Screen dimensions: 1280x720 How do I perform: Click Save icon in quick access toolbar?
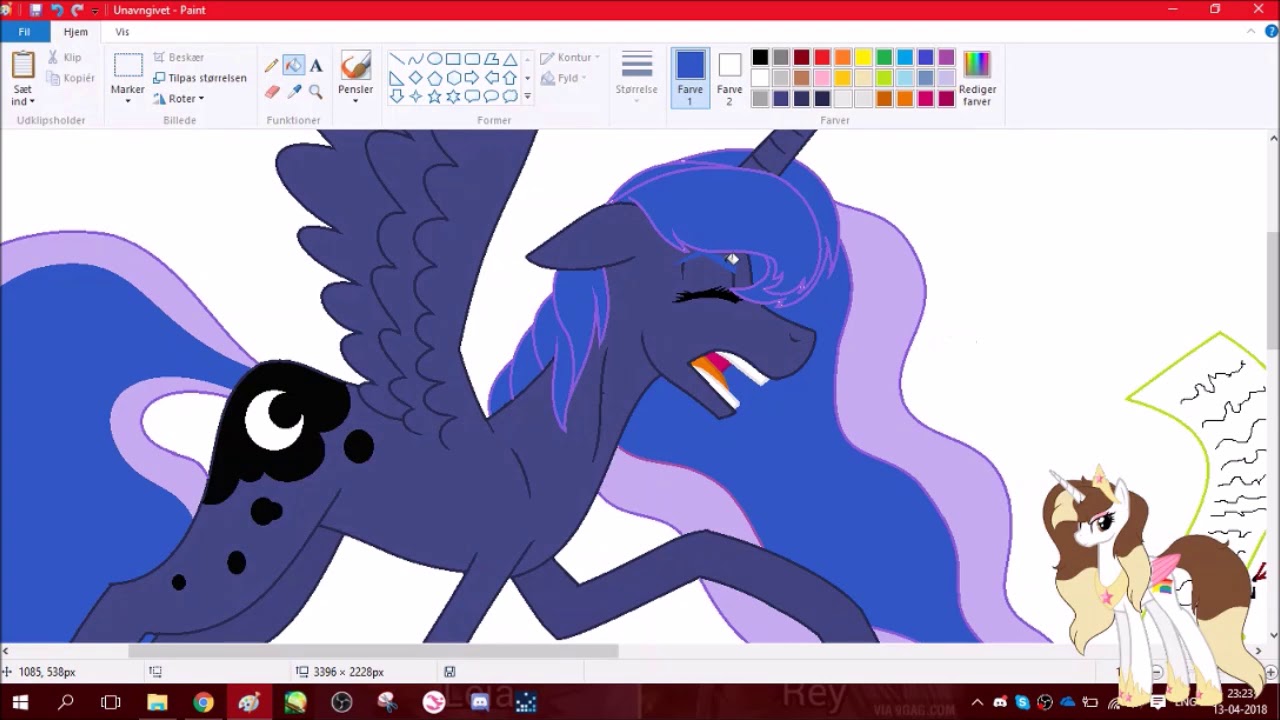(35, 10)
